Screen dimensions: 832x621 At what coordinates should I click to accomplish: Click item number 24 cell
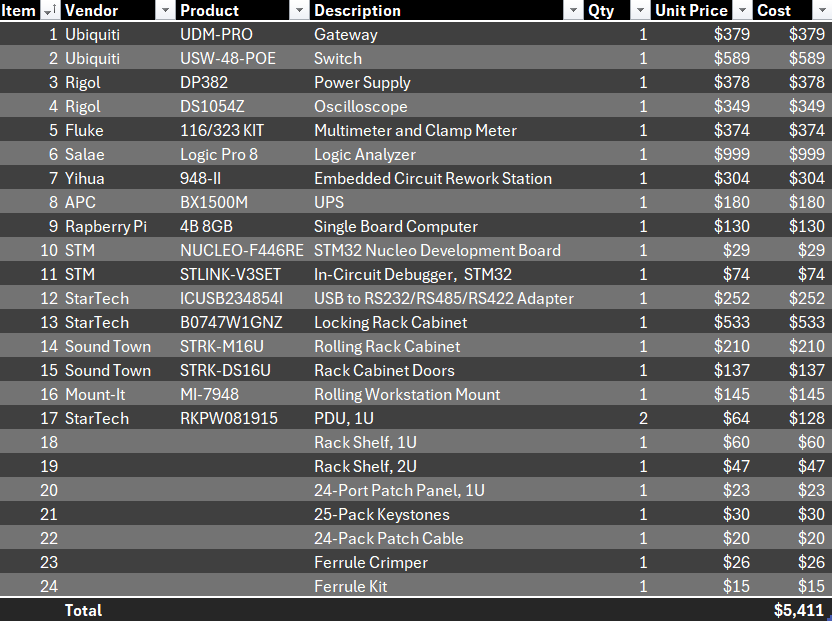(31, 586)
